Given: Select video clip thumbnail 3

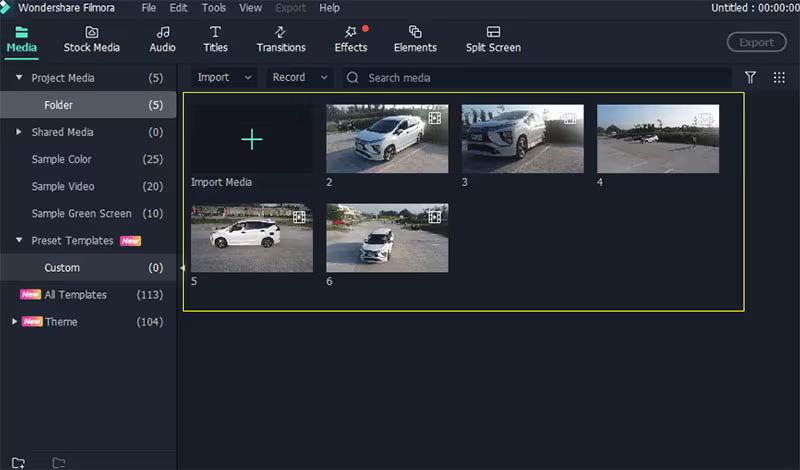Looking at the screenshot, I should pos(522,139).
